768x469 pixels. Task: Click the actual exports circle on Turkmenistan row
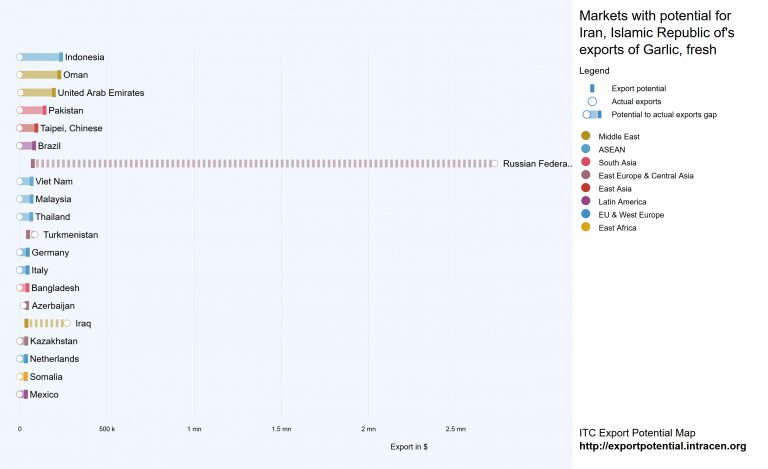pyautogui.click(x=34, y=234)
